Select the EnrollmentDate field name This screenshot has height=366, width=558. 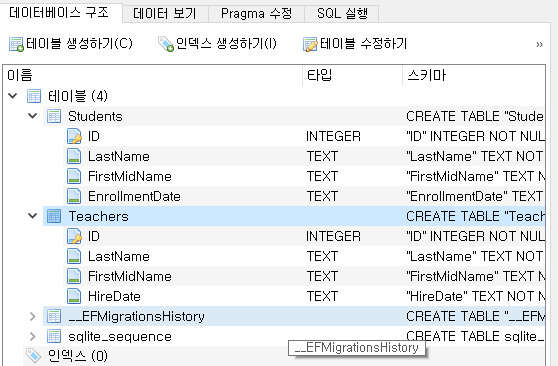click(x=134, y=197)
